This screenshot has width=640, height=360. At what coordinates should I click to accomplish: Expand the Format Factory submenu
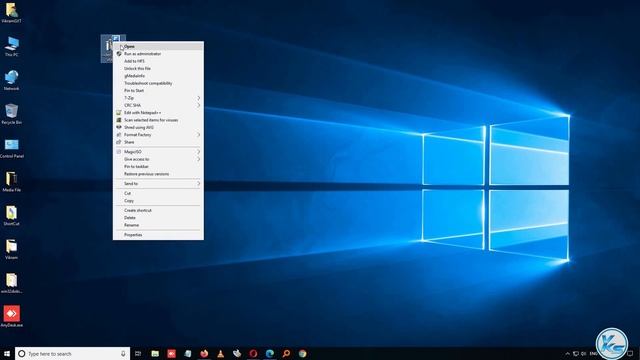click(158, 135)
